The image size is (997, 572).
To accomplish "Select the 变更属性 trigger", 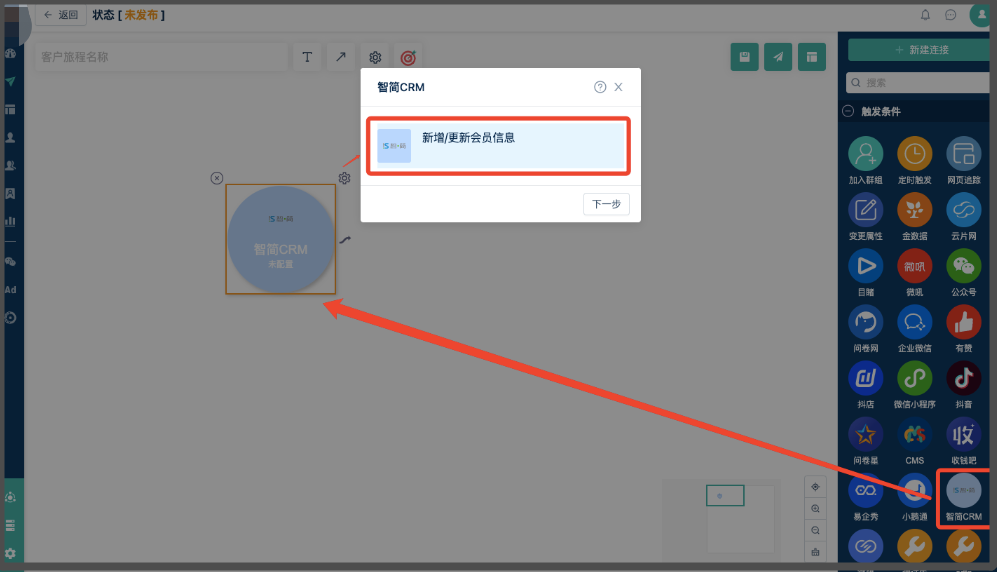I will (x=865, y=217).
